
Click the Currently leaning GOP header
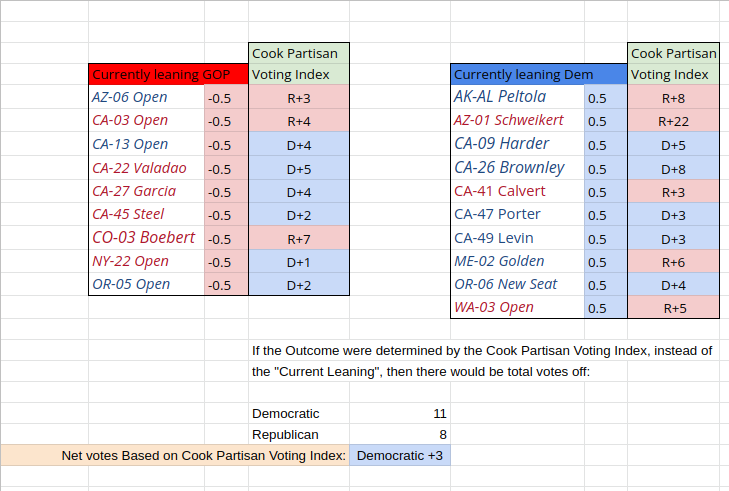click(168, 74)
